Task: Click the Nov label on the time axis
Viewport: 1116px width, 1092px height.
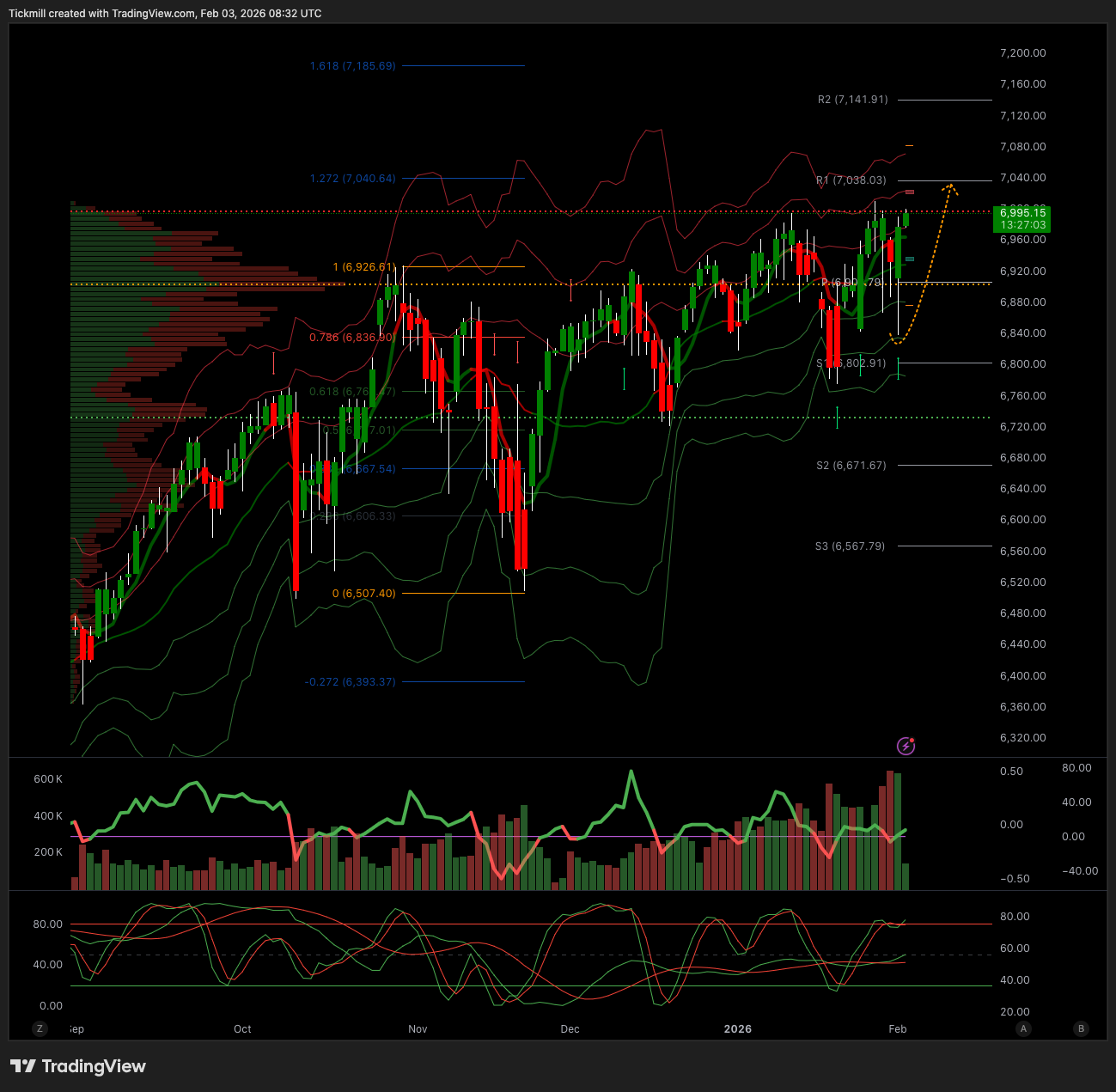Action: tap(418, 1028)
